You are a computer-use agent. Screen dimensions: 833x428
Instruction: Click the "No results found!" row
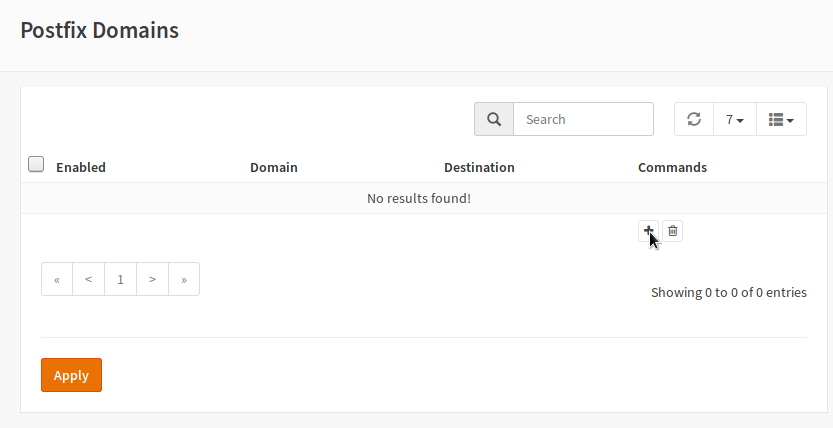click(x=419, y=198)
